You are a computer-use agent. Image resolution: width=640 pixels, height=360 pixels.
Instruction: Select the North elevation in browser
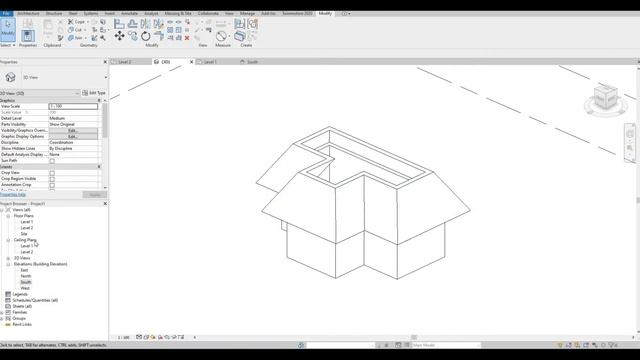26,276
